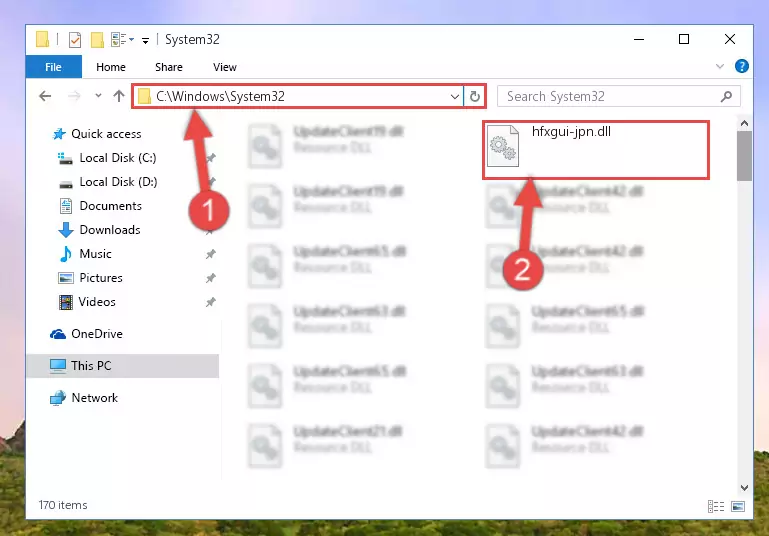Click the pin icon next to Pictures
This screenshot has width=769, height=536.
(x=210, y=278)
